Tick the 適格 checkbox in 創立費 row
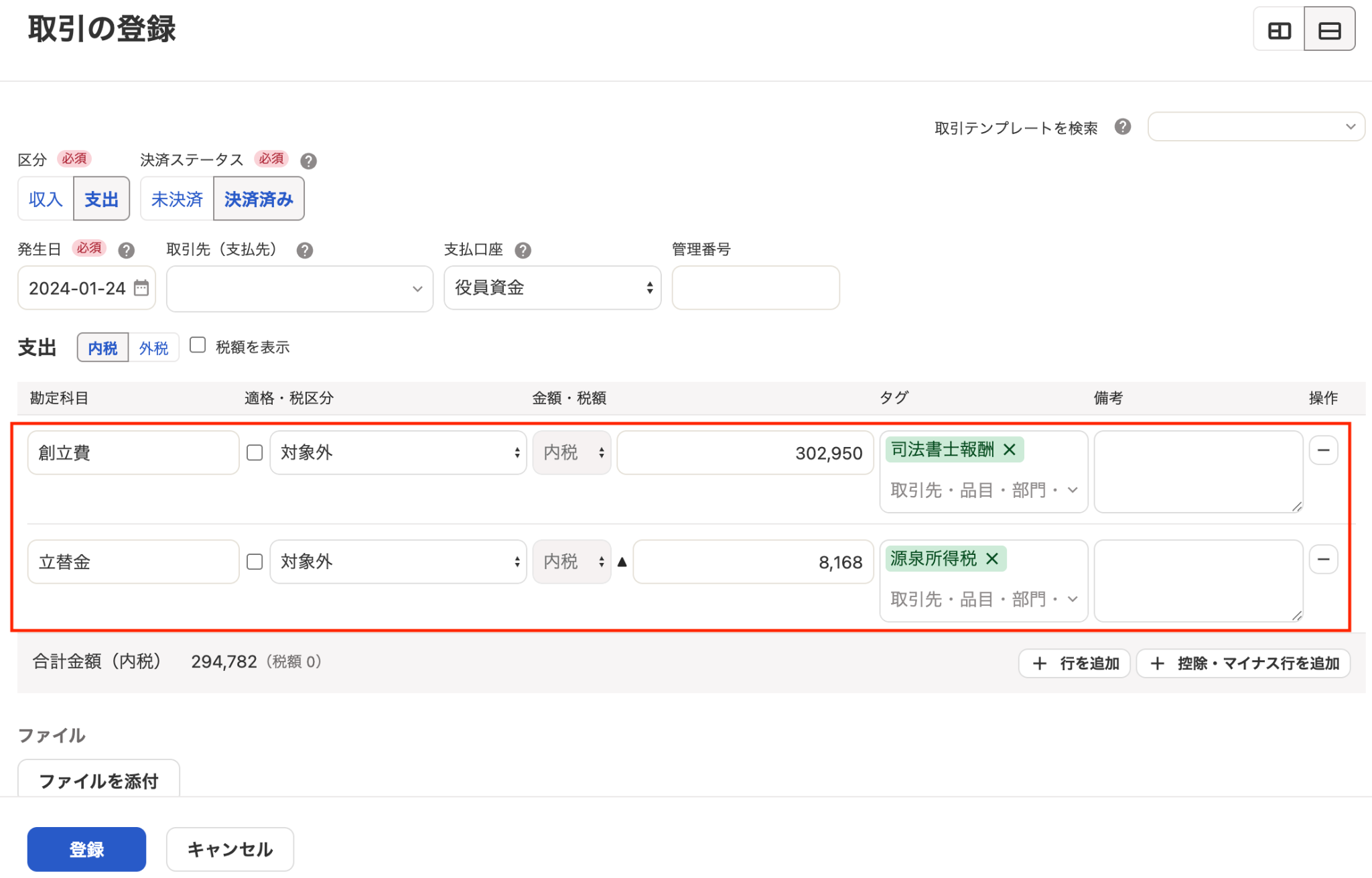 [x=255, y=453]
